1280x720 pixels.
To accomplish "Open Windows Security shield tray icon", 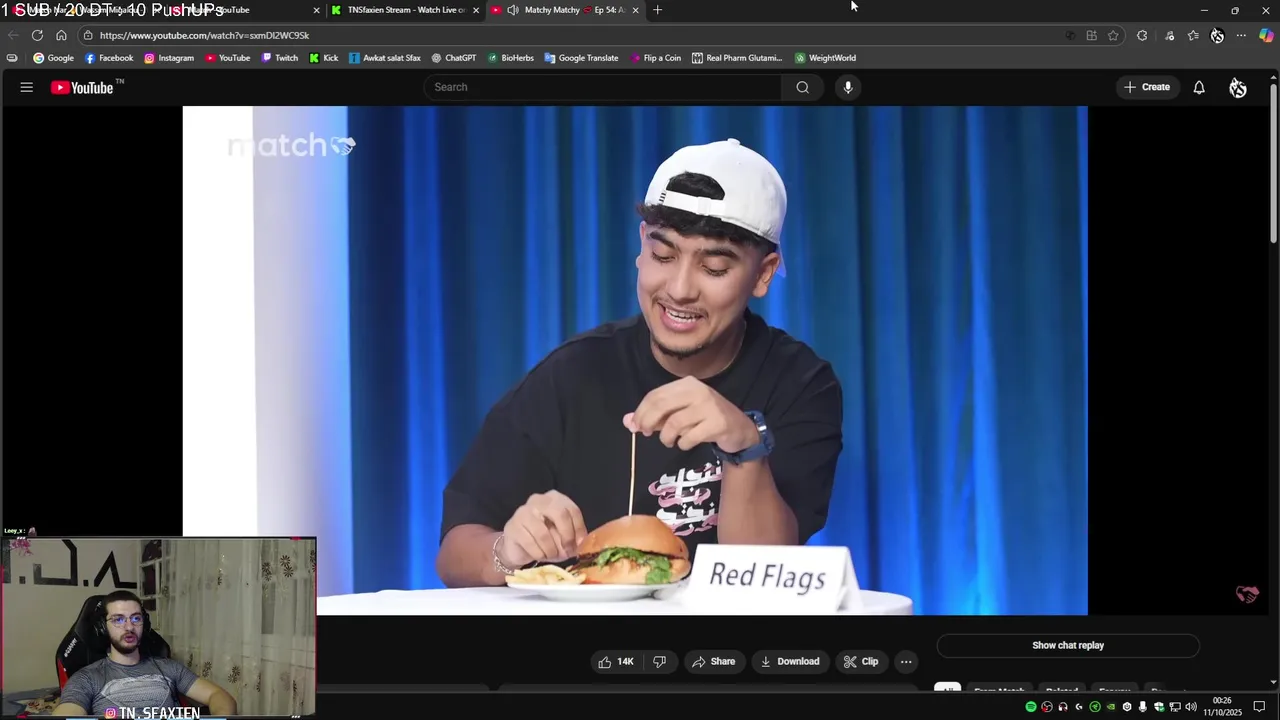I will pos(1159,707).
